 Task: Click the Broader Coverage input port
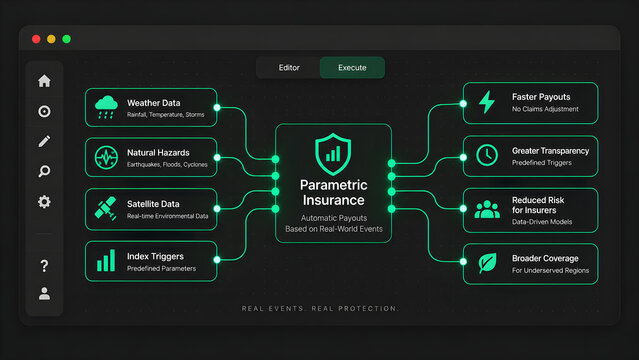point(463,262)
